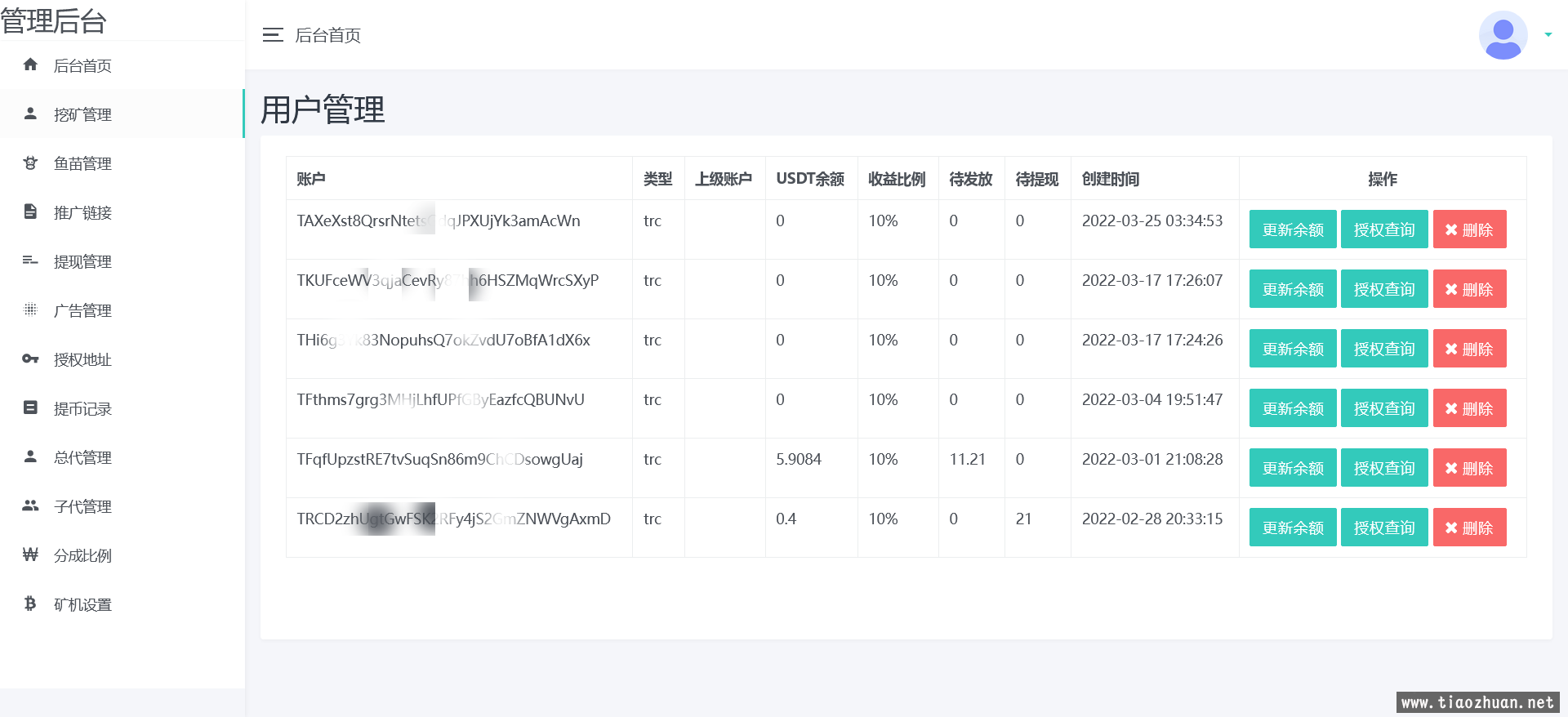This screenshot has height=717, width=1568.
Task: Click the home icon in sidebar
Action: 30,65
